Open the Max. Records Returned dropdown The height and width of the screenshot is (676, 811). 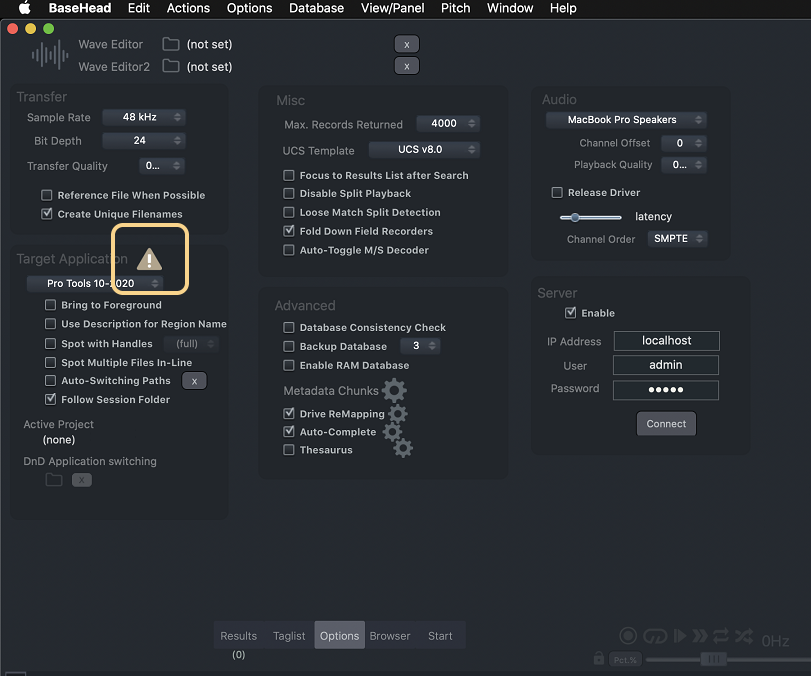pyautogui.click(x=448, y=123)
